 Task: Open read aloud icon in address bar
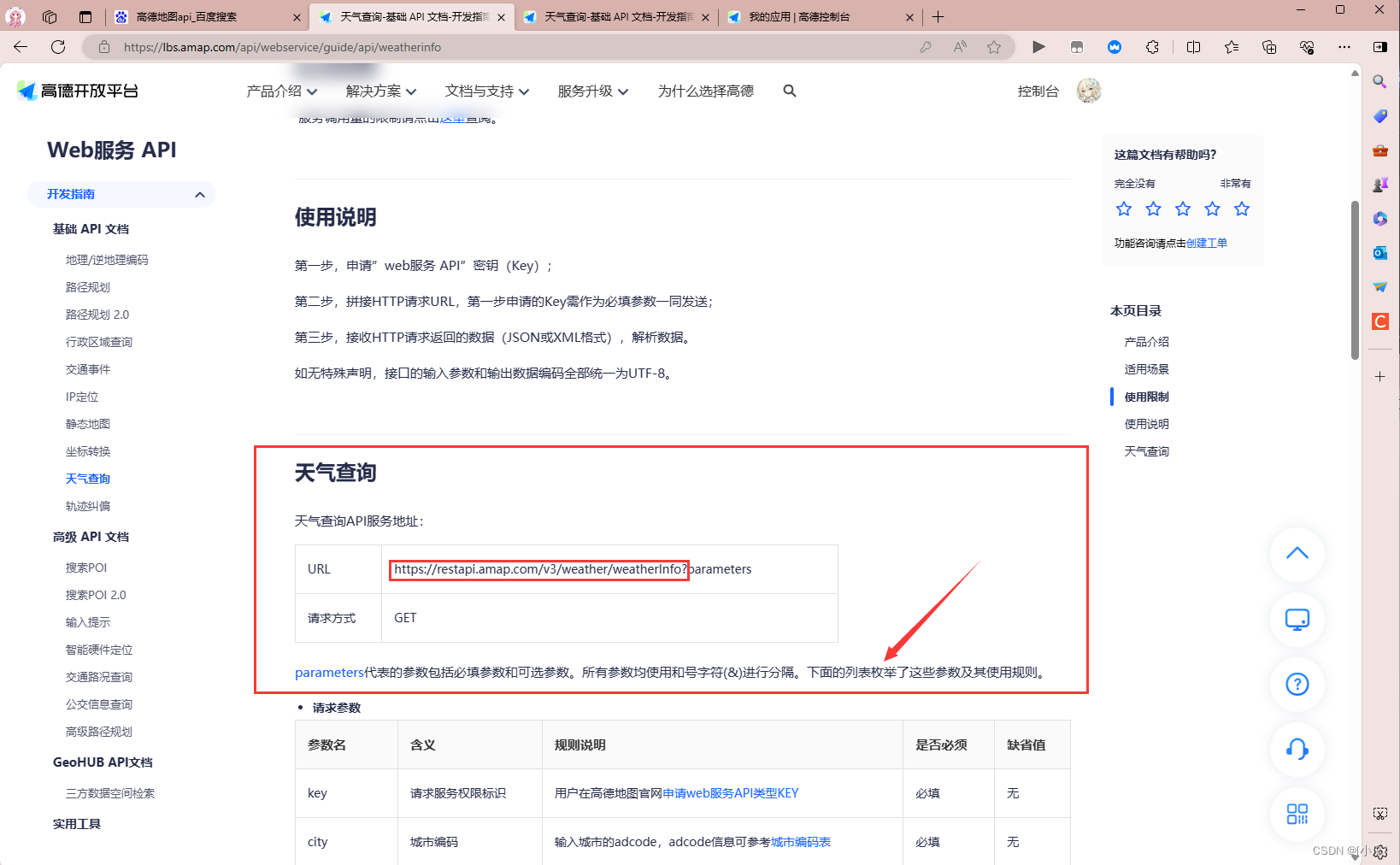(960, 47)
